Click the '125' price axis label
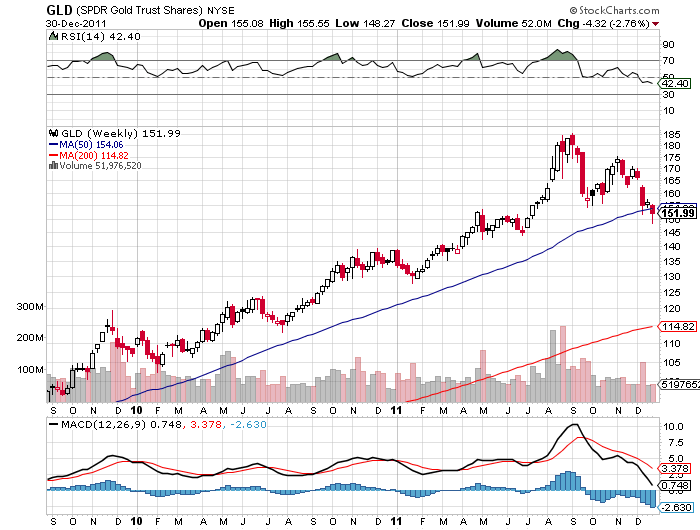The width and height of the screenshot is (700, 530). tap(671, 292)
